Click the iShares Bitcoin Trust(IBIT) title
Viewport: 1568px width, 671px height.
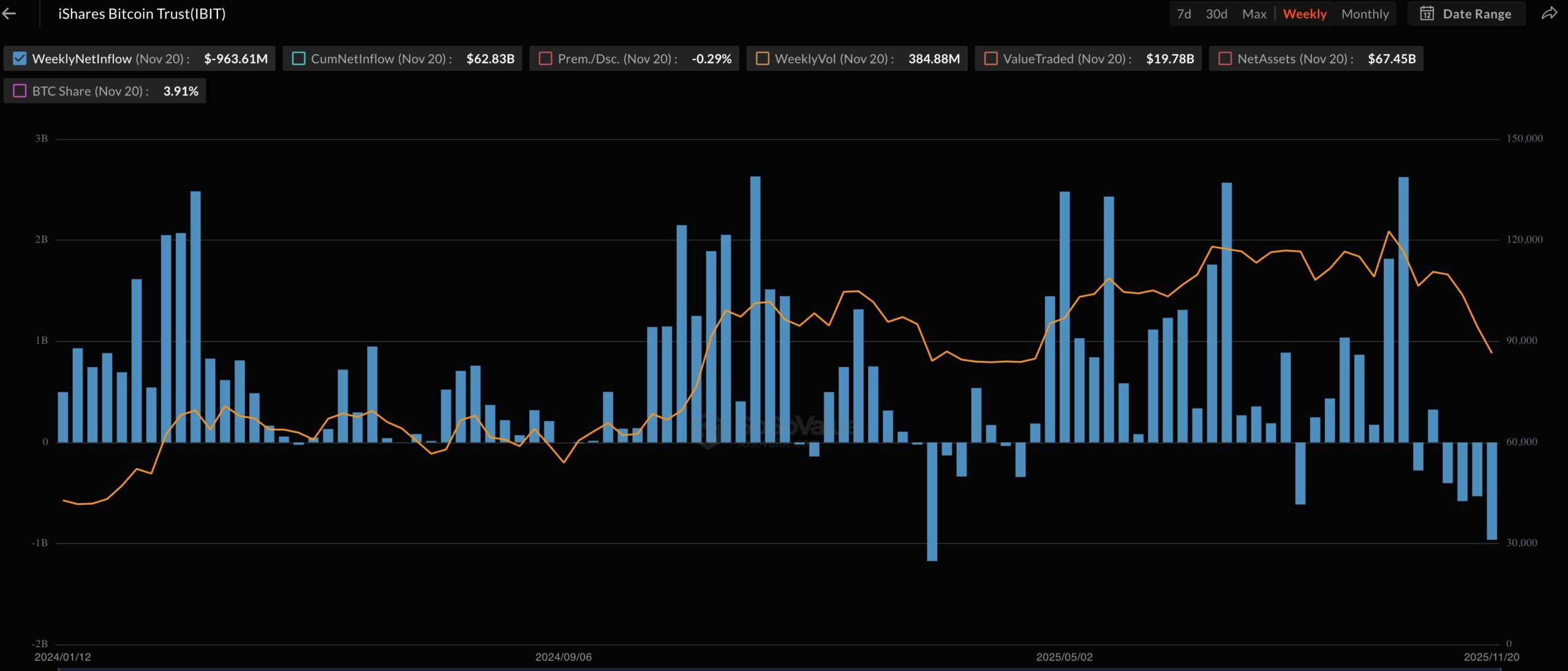pos(141,13)
